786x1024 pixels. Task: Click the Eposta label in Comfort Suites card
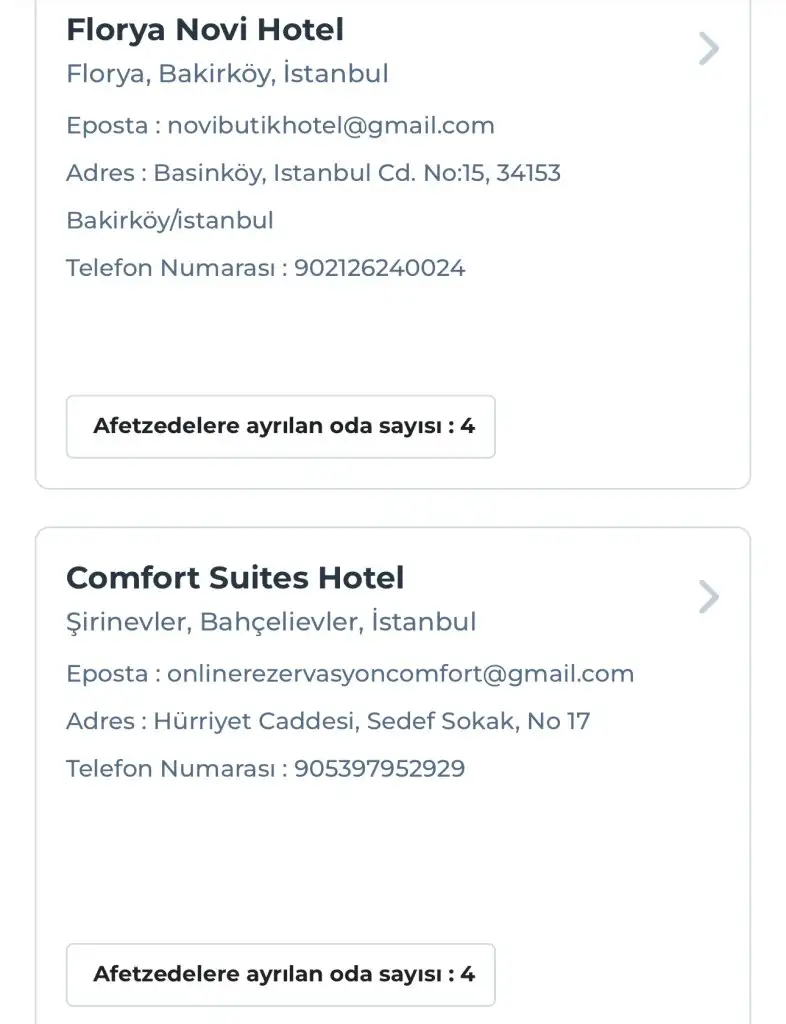click(107, 674)
